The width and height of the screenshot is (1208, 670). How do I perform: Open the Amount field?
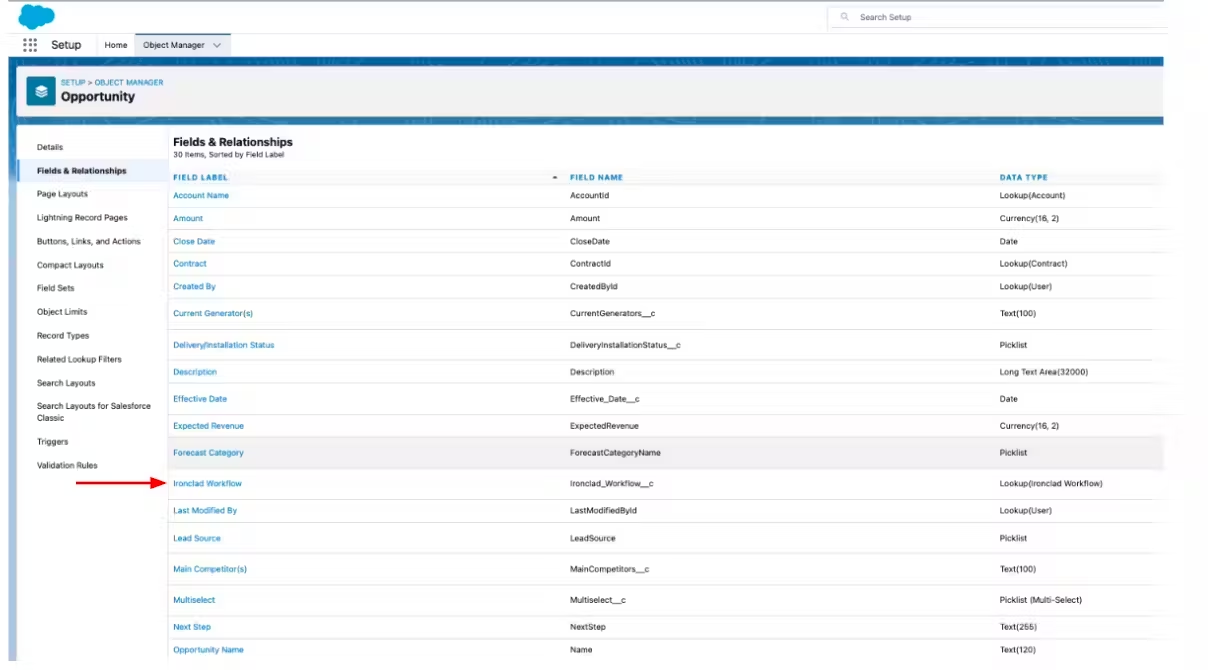click(188, 218)
